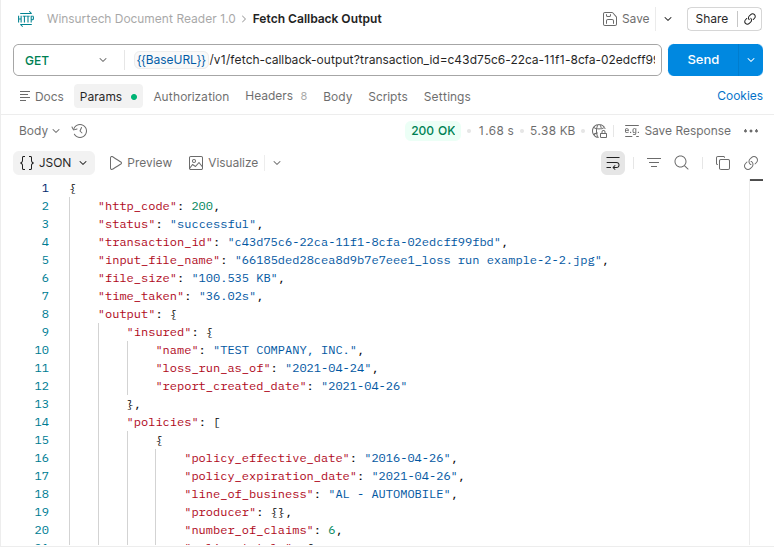Switch to the Authorization tab
774x549 pixels.
tap(191, 97)
